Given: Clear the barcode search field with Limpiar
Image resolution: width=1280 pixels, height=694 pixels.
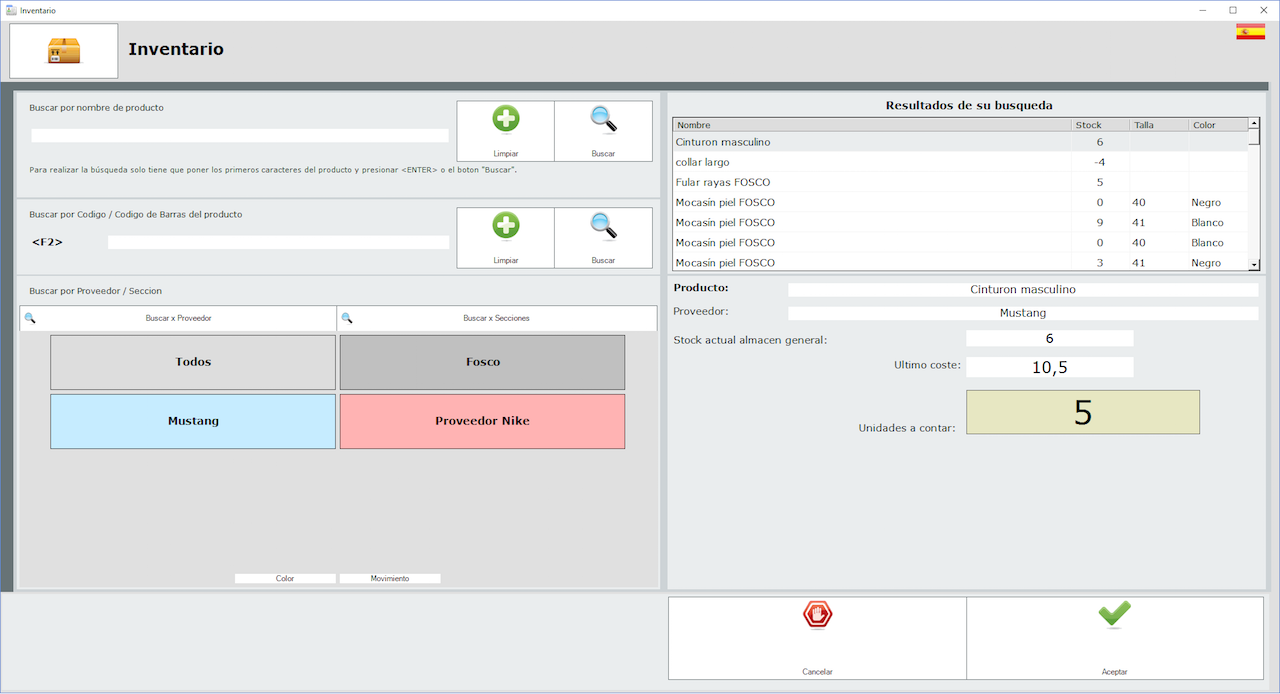Looking at the screenshot, I should click(x=506, y=237).
